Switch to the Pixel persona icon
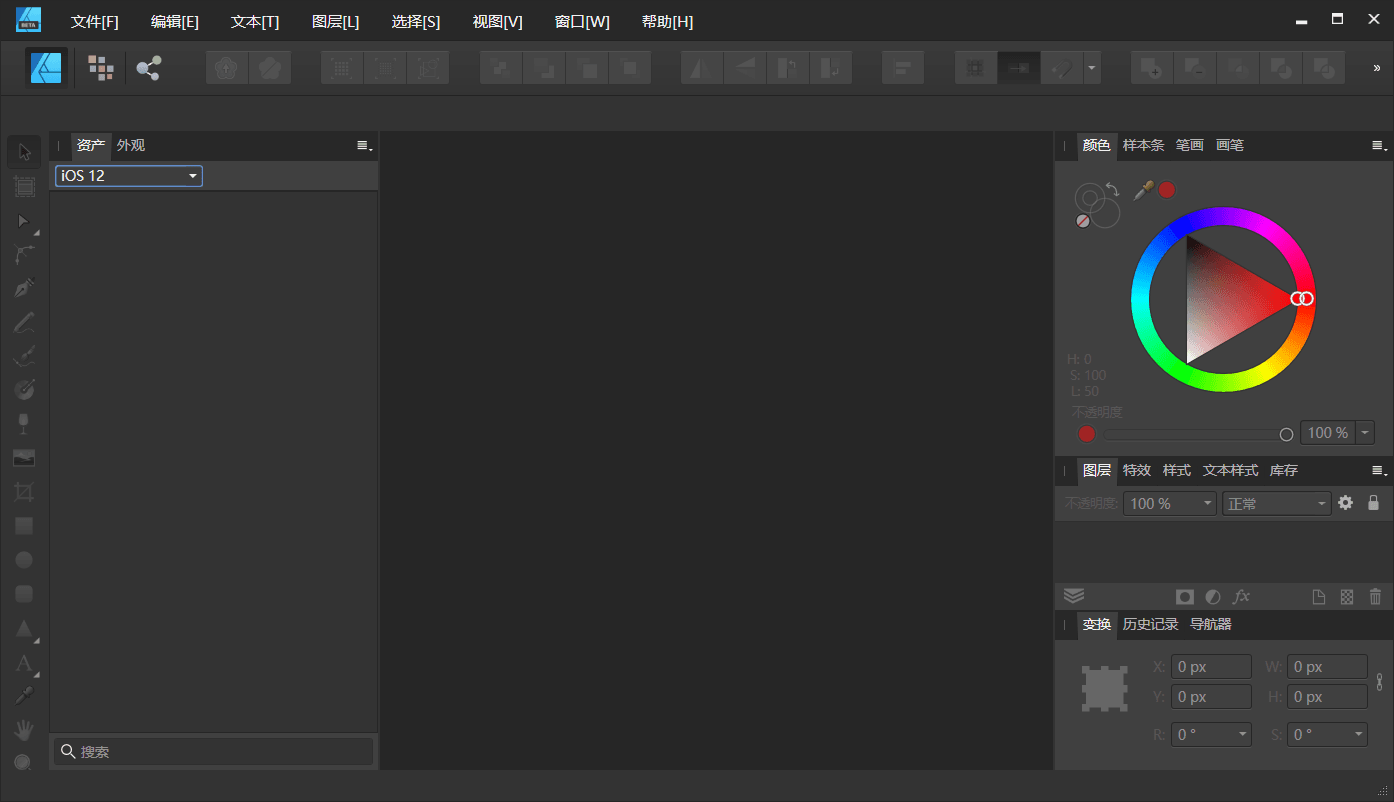The width and height of the screenshot is (1394, 802). pyautogui.click(x=100, y=68)
